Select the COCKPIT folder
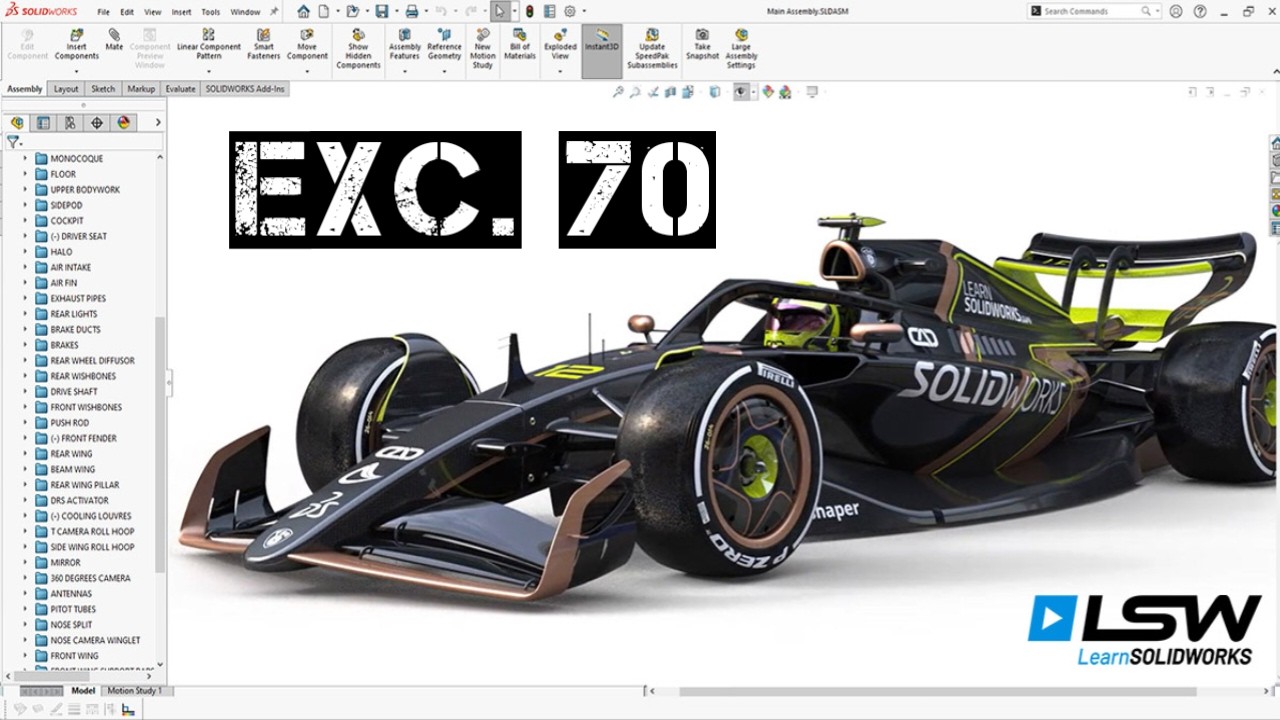 point(67,221)
